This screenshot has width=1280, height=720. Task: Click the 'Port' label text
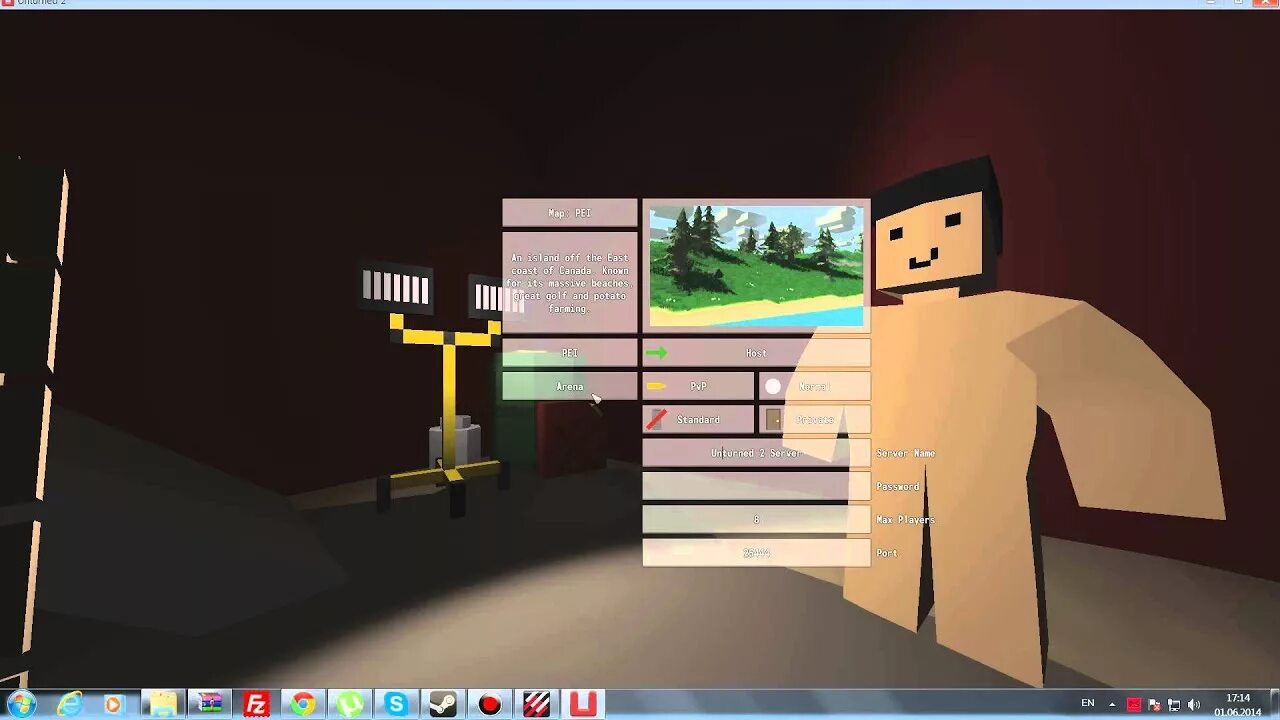point(887,553)
